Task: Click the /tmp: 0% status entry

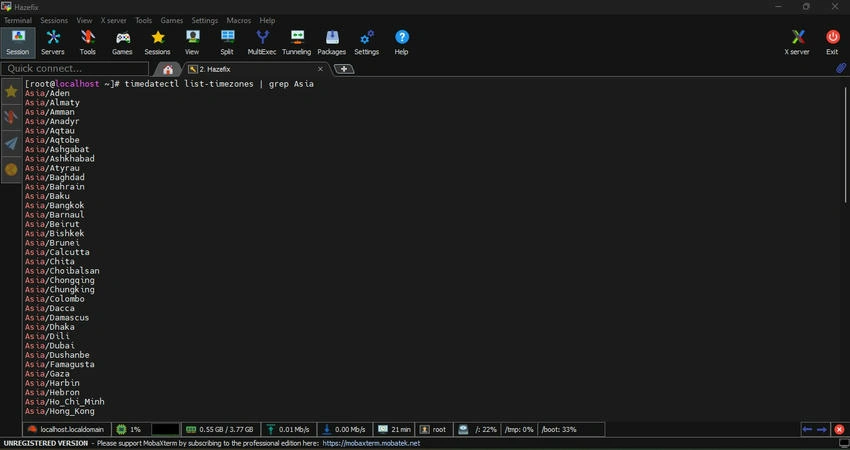Action: click(x=519, y=429)
